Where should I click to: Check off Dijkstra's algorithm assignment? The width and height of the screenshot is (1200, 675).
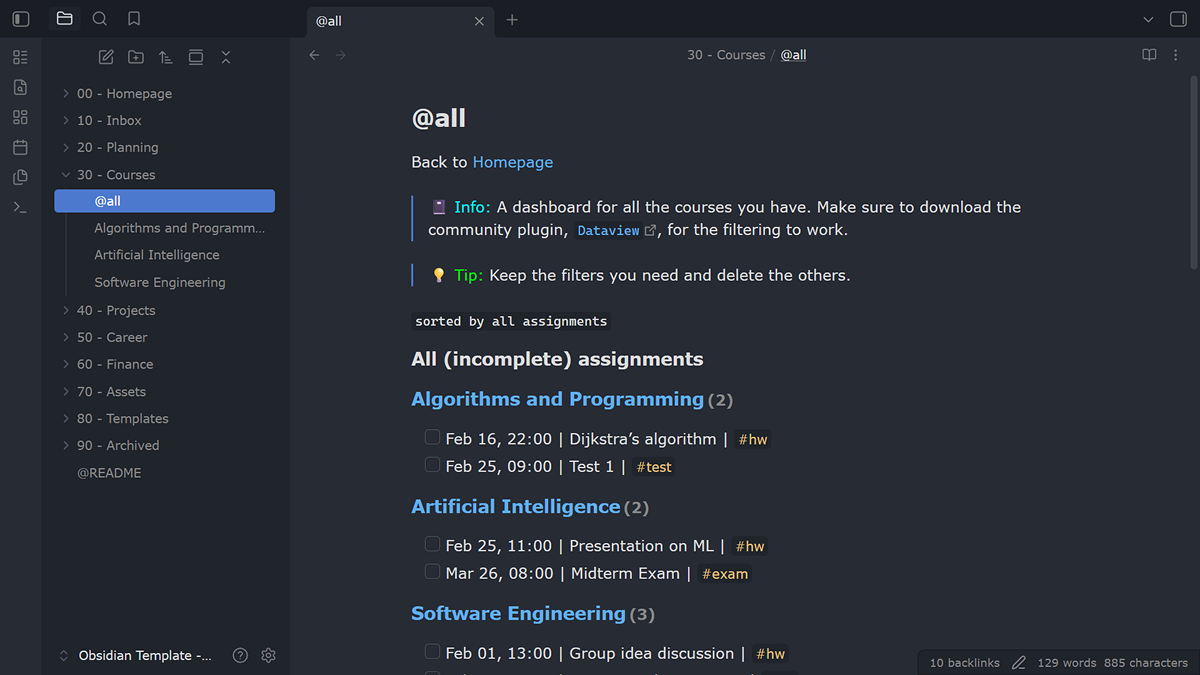click(x=432, y=437)
